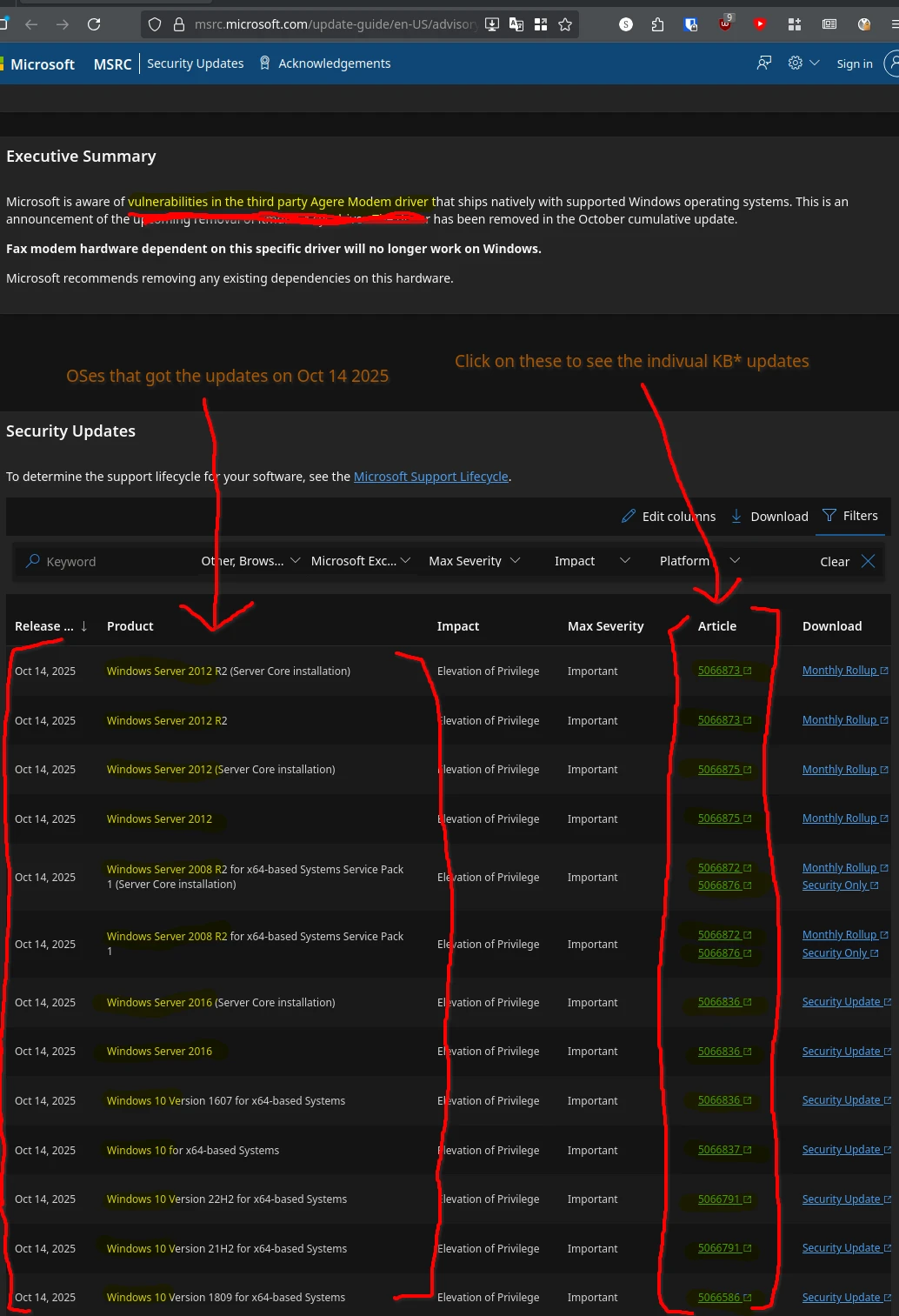Viewport: 899px width, 1316px height.
Task: Open the browser extensions puzzle icon
Action: [657, 24]
